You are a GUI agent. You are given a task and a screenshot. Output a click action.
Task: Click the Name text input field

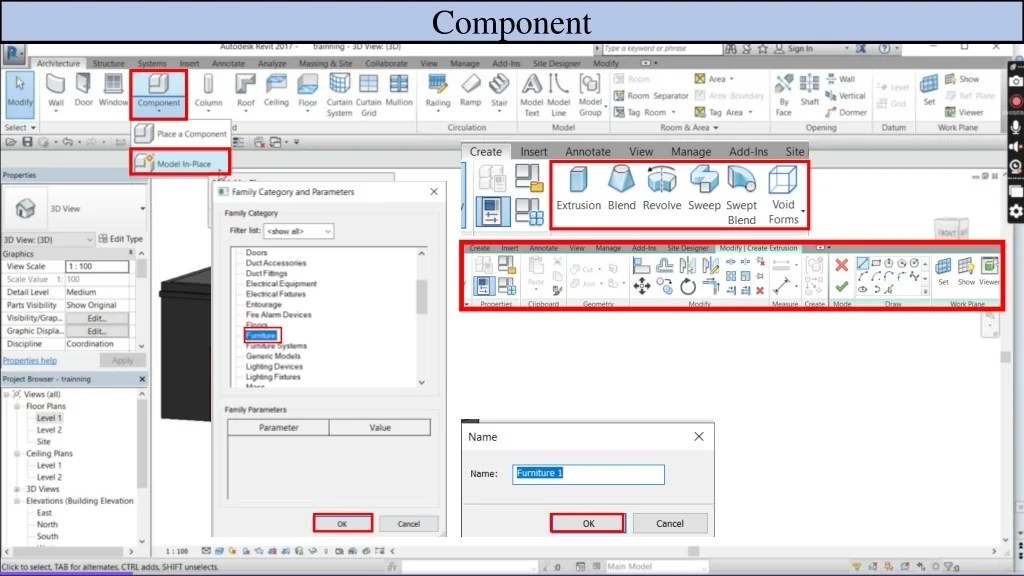pos(588,474)
